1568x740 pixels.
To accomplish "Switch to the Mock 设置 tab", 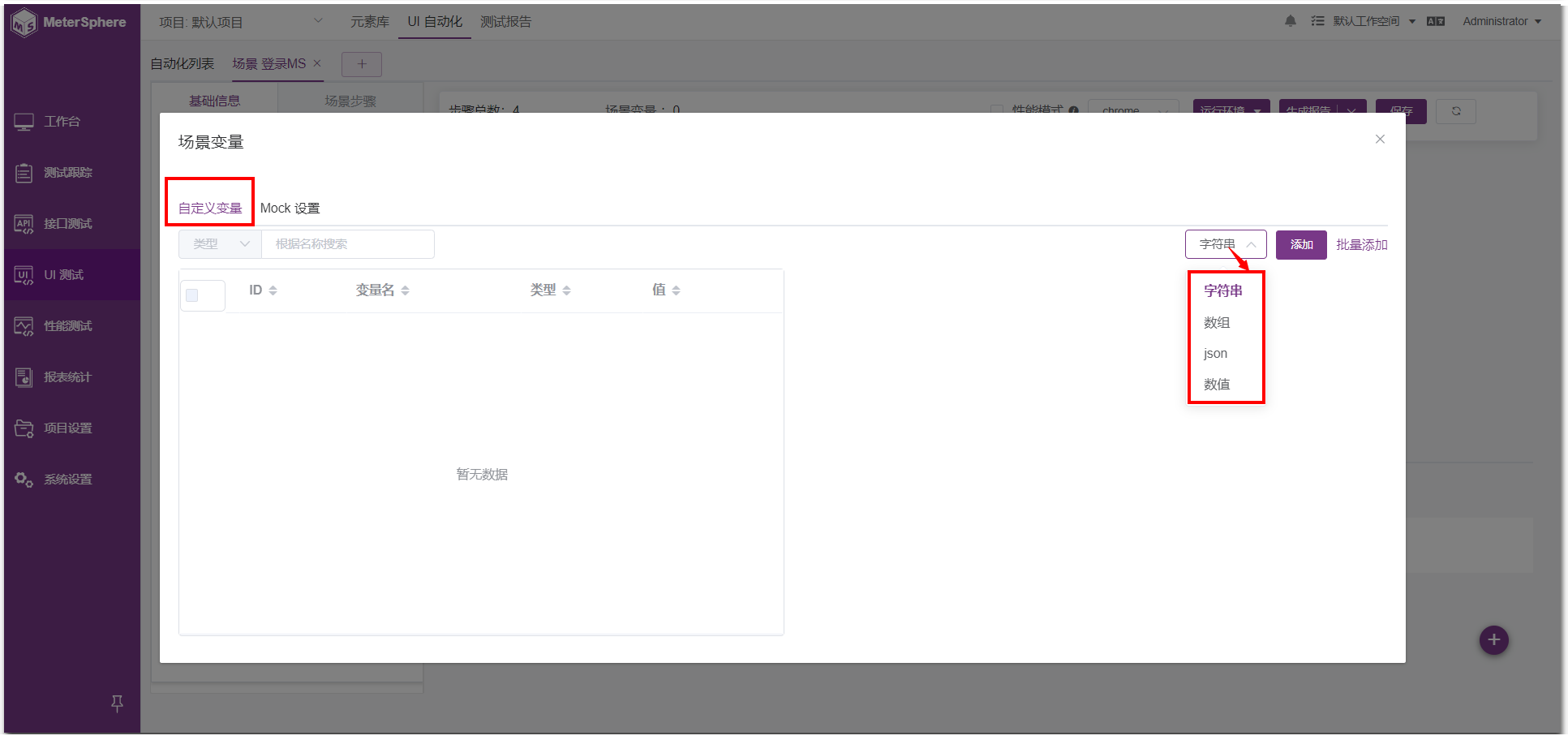I will 290,208.
